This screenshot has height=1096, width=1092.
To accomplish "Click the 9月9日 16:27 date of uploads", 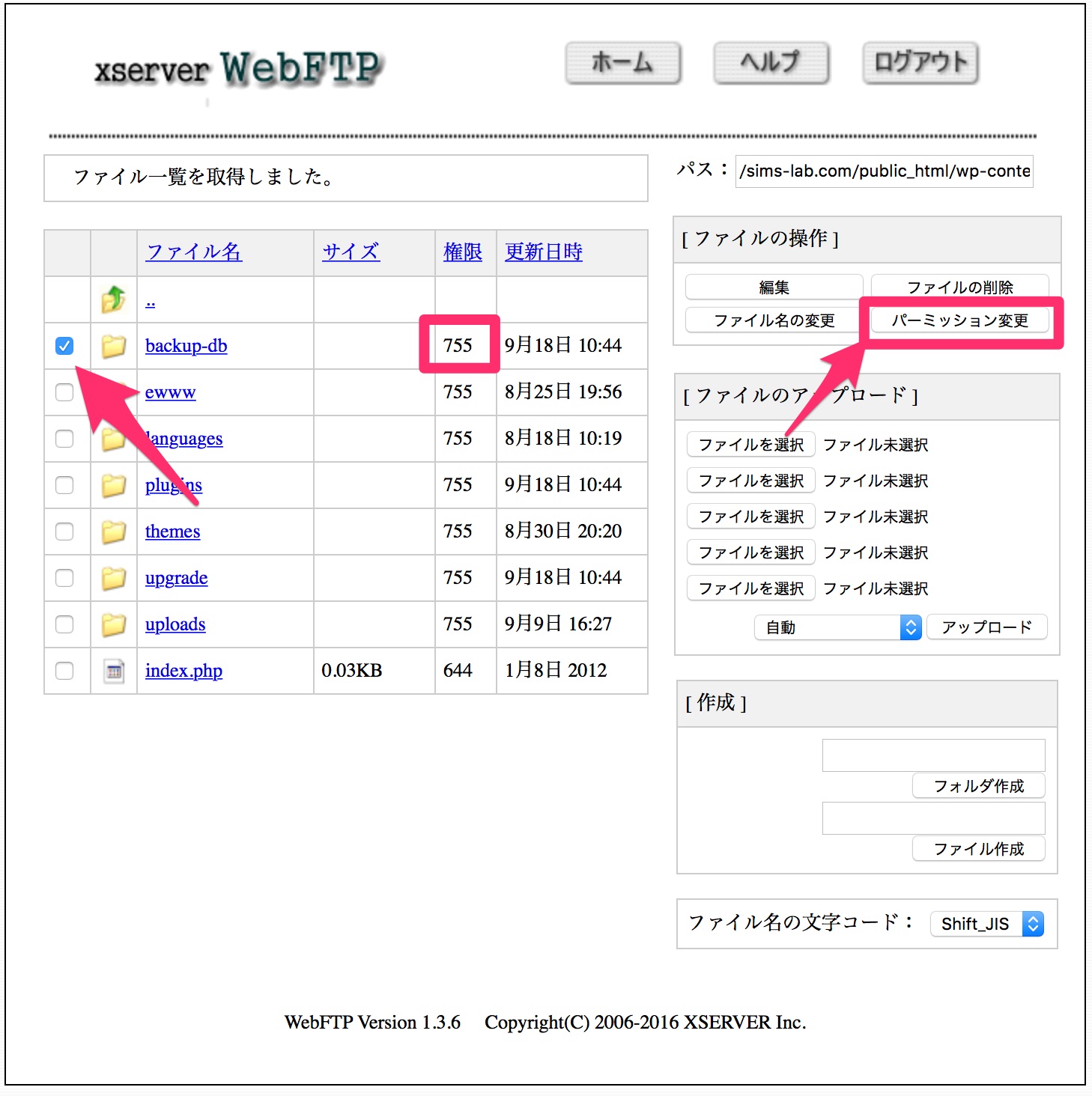I will click(559, 624).
